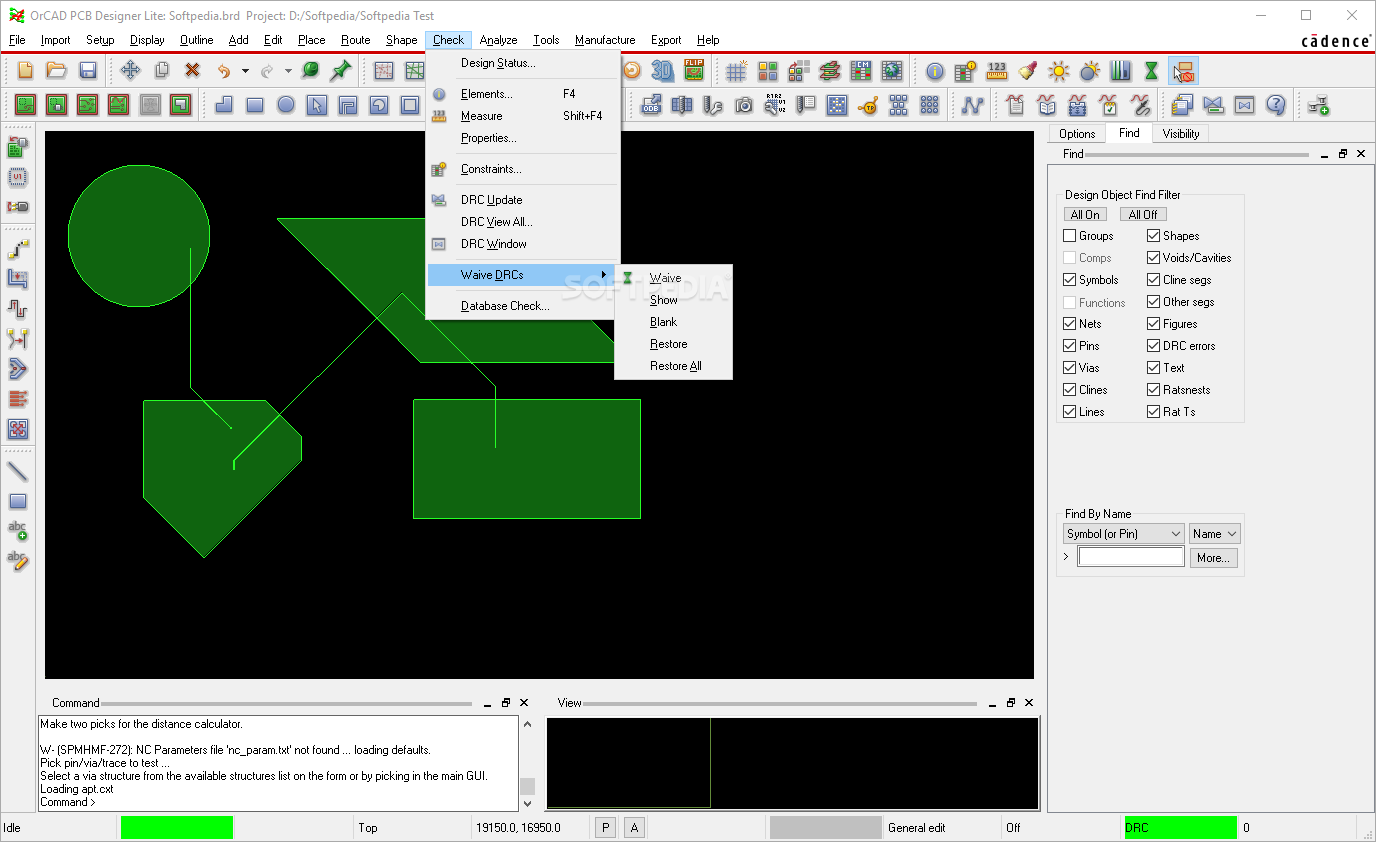Toggle the Groups checkbox
The image size is (1376, 842).
coord(1070,236)
